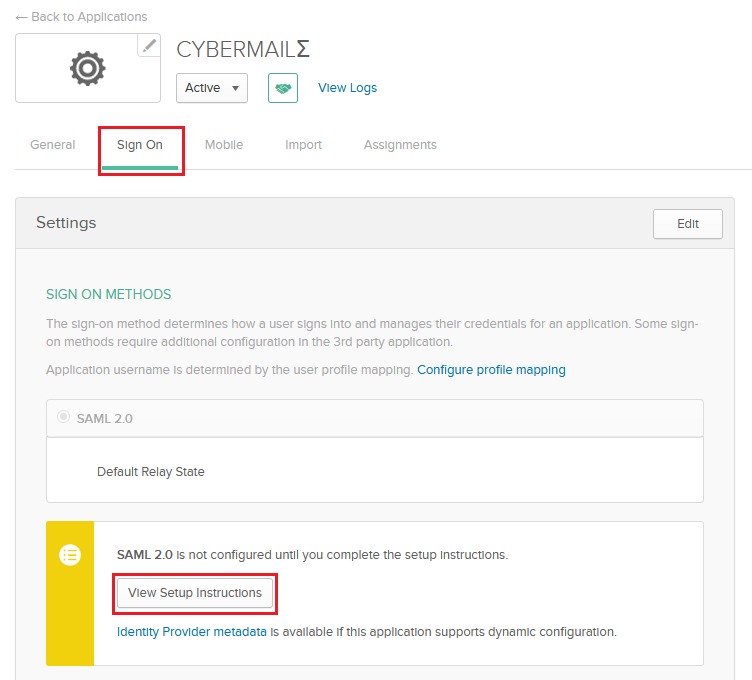Click the SAML 2.0 method label
The height and width of the screenshot is (680, 752).
click(105, 419)
